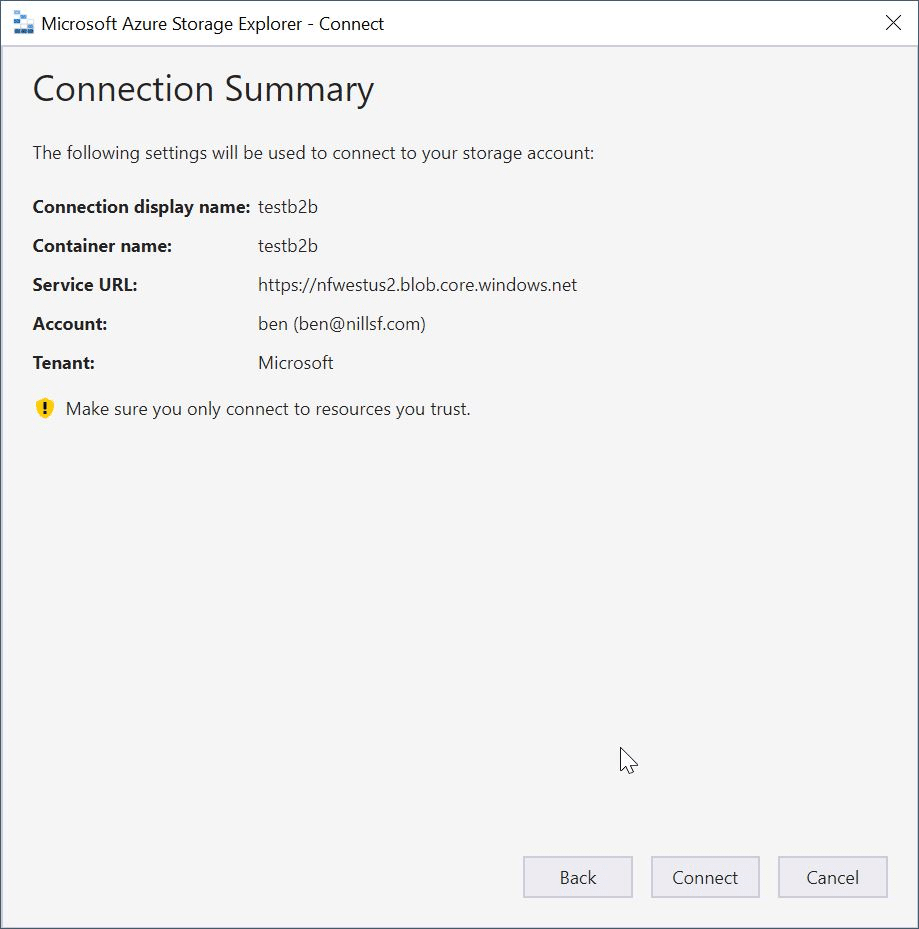Click the 'Tenant:' label

[63, 363]
